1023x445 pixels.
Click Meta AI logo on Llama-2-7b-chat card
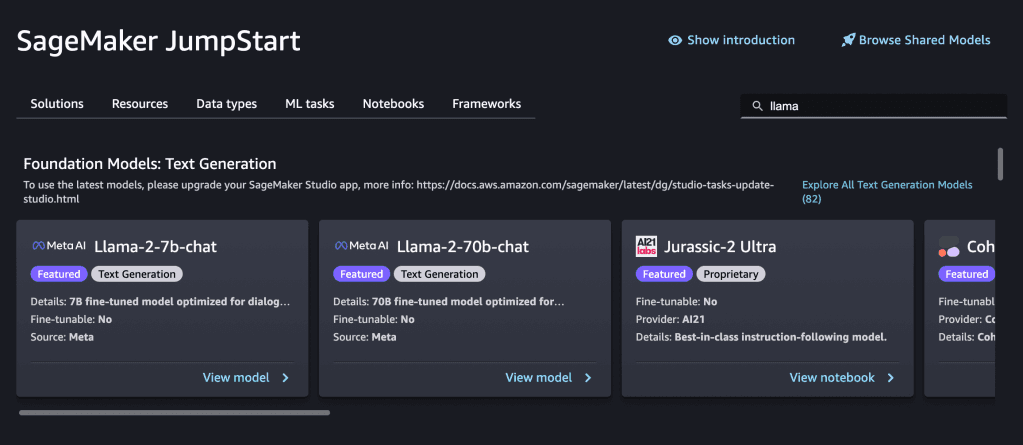pyautogui.click(x=59, y=246)
